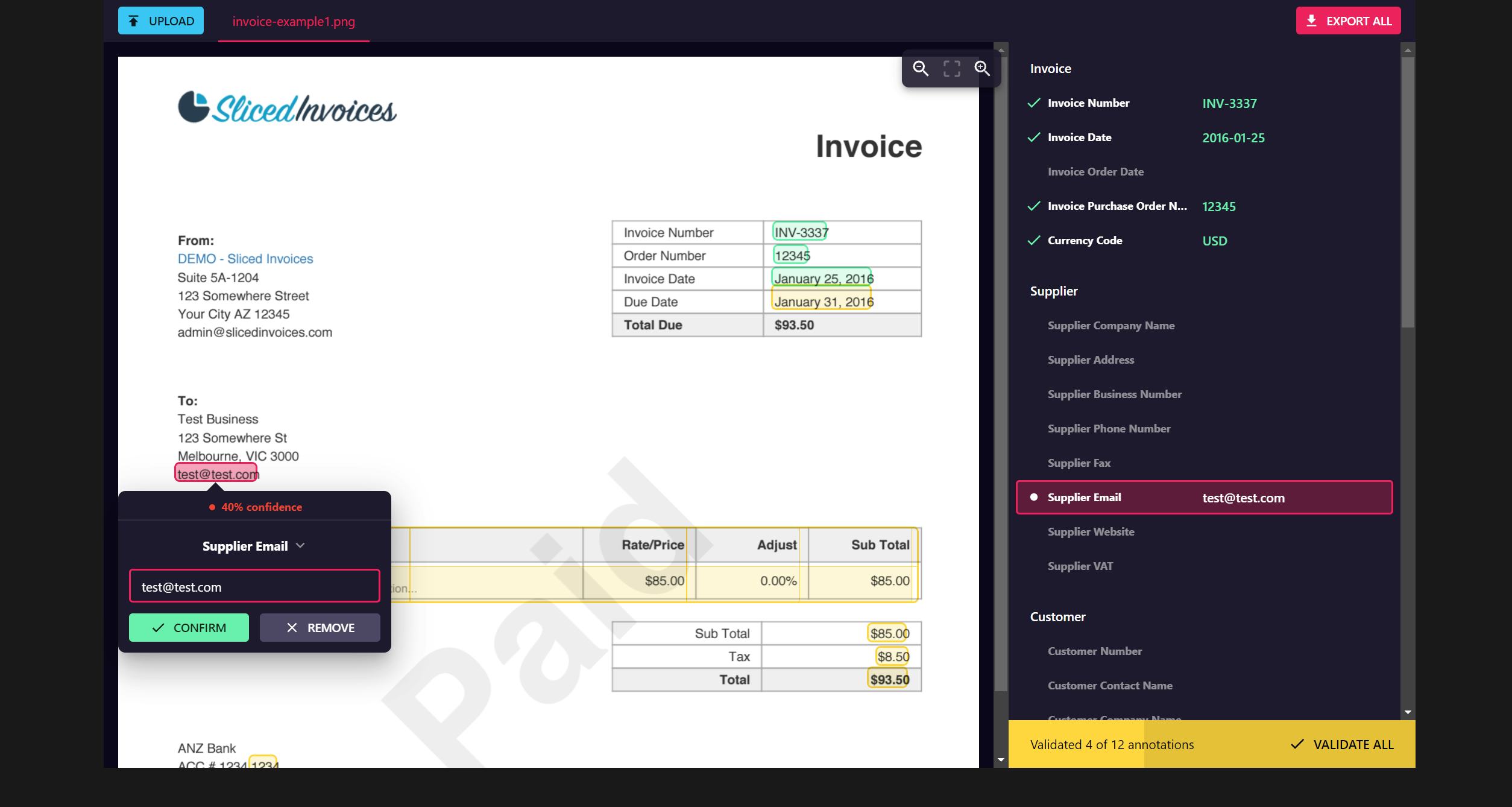
Task: Switch to the invoice-example1.png tab
Action: point(294,22)
